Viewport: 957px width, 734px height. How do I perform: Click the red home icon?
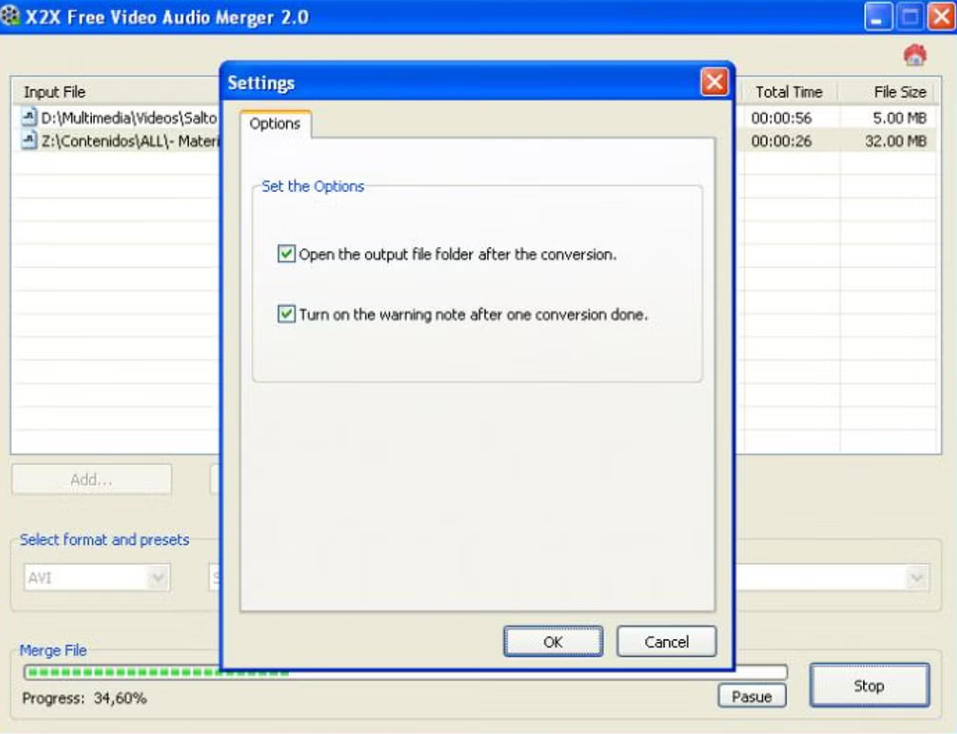(915, 55)
